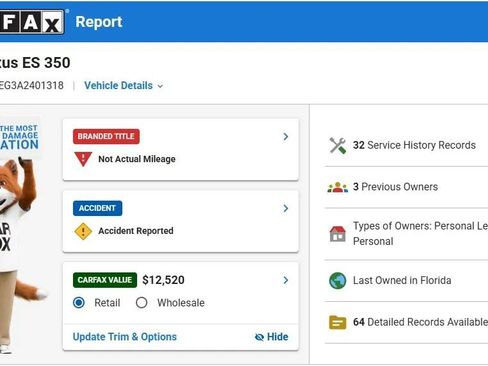Screen dimensions: 488x366
Task: Click the yellow folder Detailed Records icon
Action: tap(338, 322)
